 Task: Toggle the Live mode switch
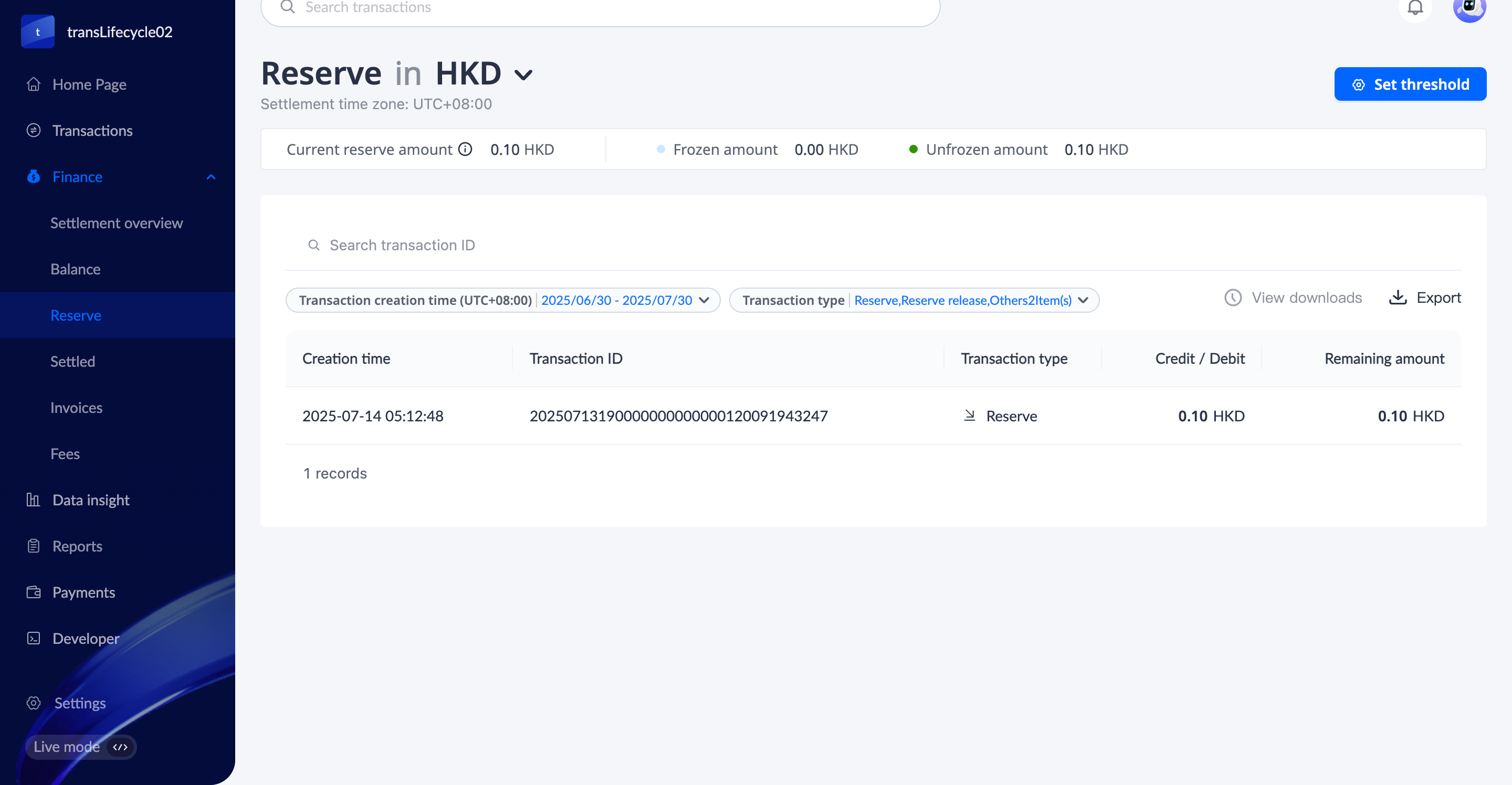[119, 746]
